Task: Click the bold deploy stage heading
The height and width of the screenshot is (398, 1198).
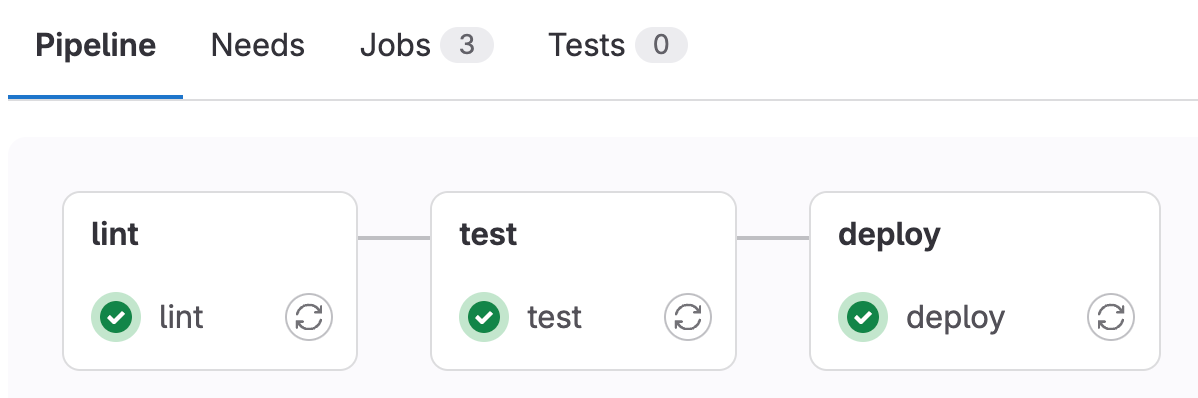Action: tap(889, 235)
